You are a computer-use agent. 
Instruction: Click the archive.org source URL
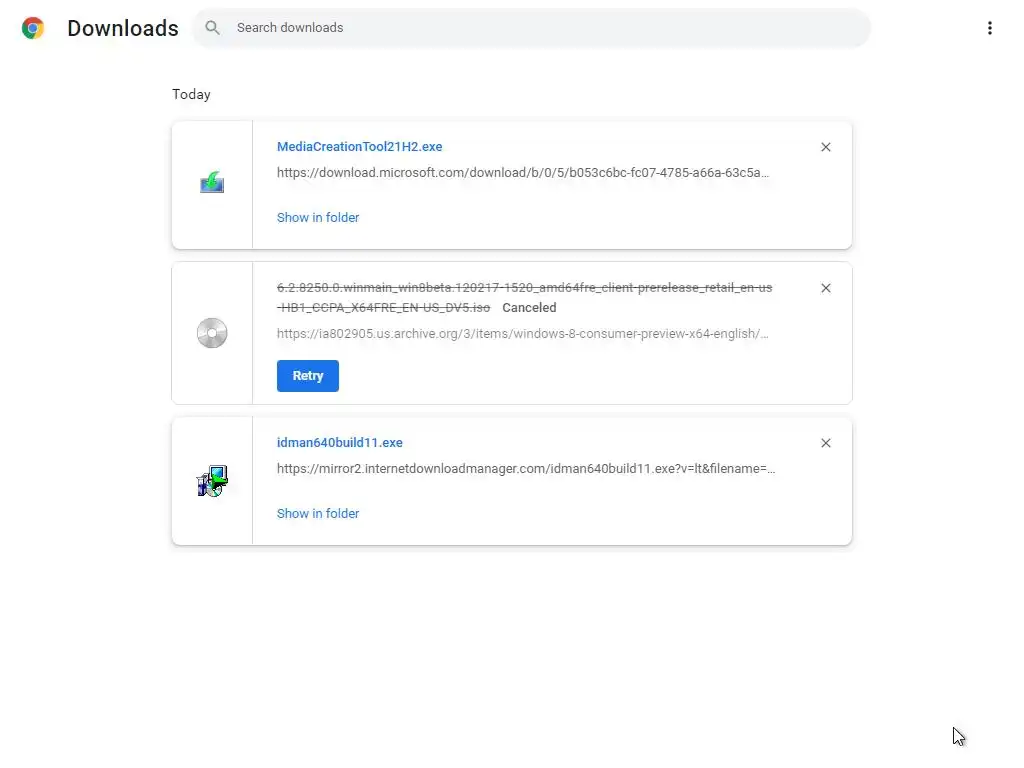(x=523, y=333)
